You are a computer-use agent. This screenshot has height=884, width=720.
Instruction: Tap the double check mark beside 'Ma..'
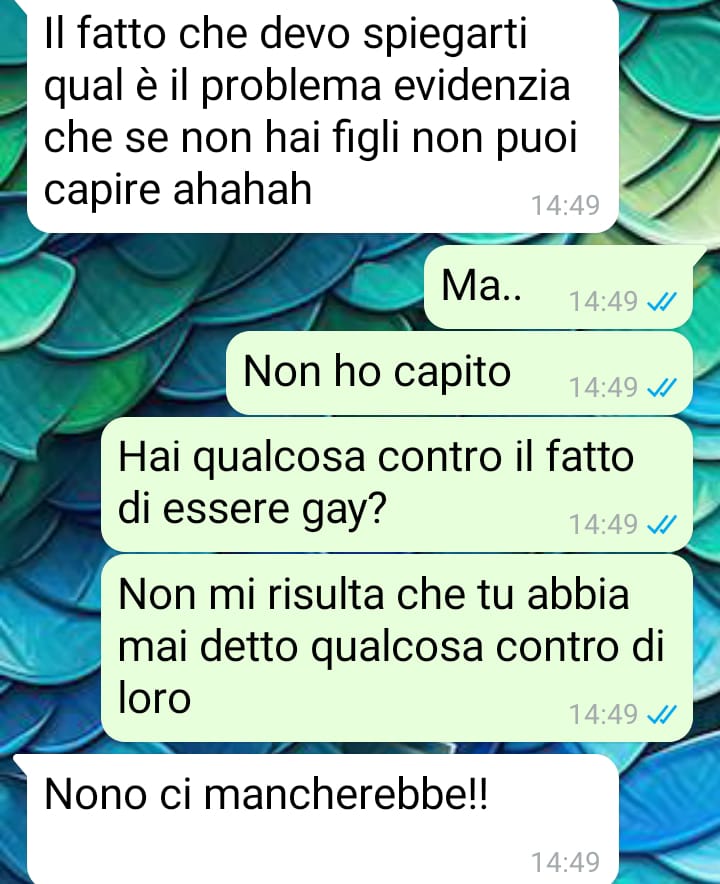tap(661, 302)
